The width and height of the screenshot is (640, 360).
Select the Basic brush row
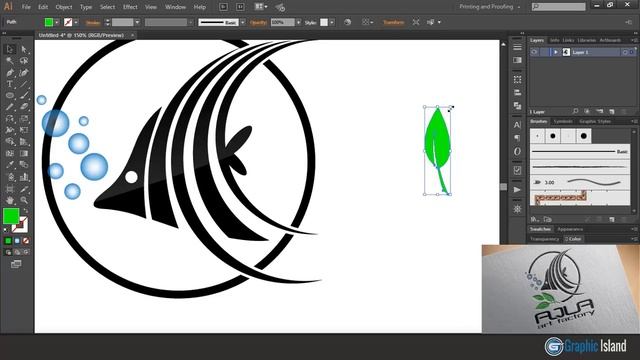point(580,151)
